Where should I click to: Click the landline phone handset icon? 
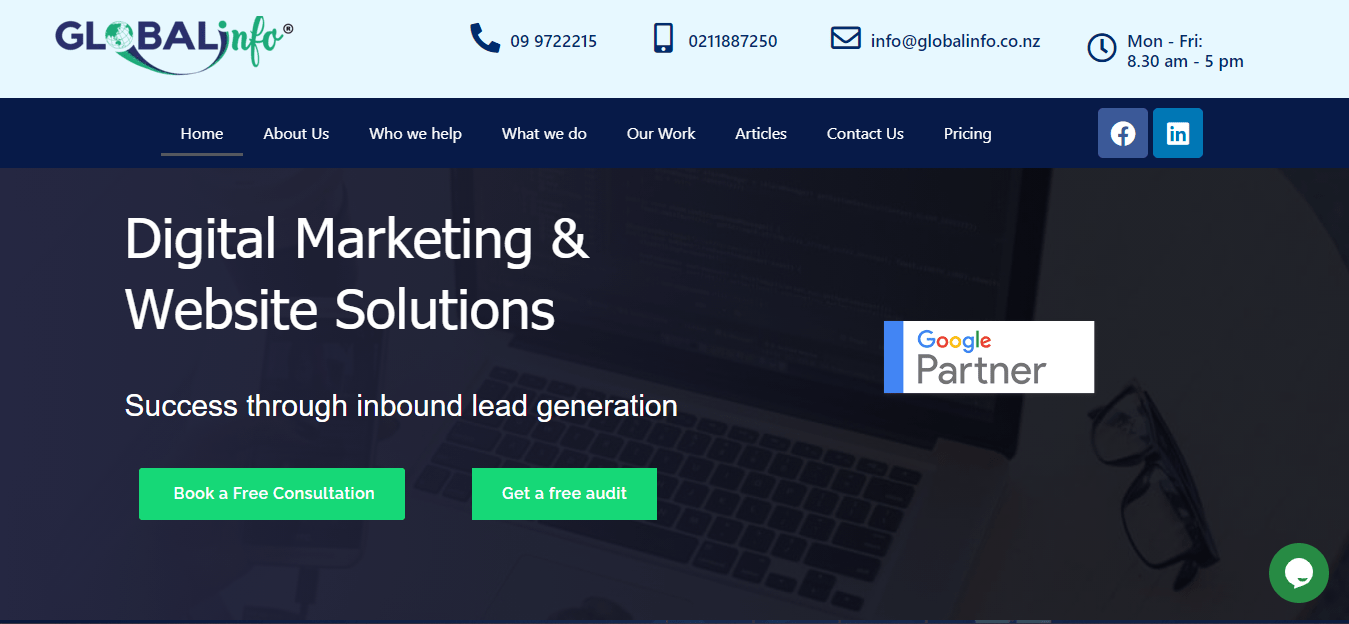(x=485, y=39)
